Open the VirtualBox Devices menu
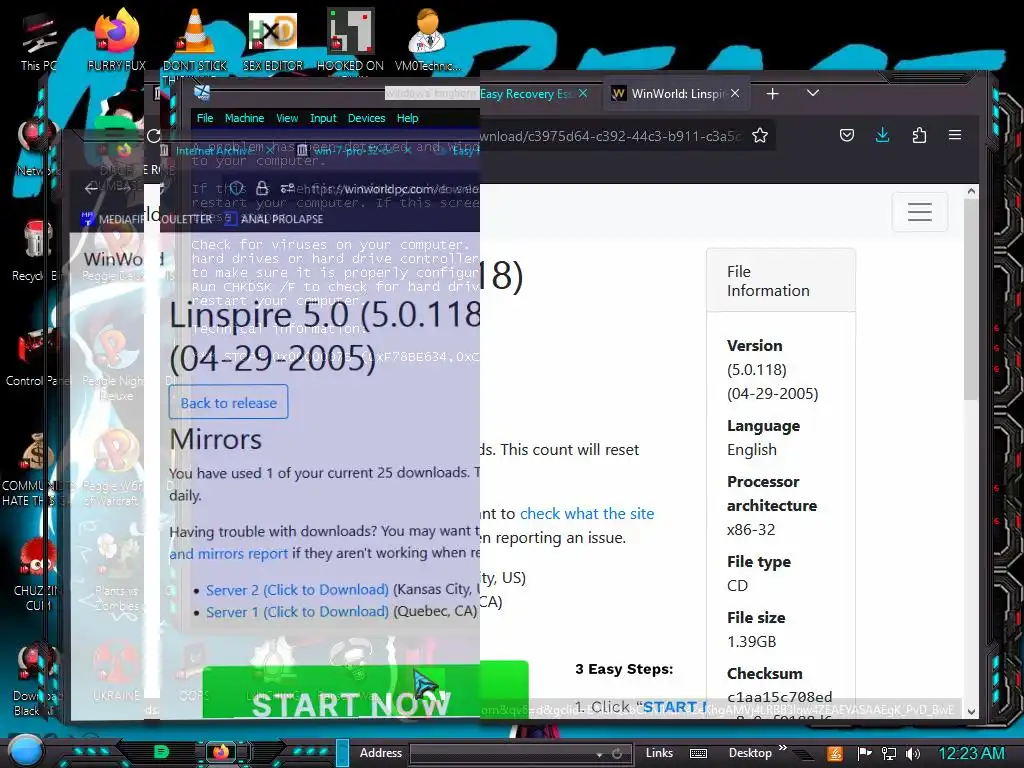Image resolution: width=1024 pixels, height=768 pixels. (366, 118)
